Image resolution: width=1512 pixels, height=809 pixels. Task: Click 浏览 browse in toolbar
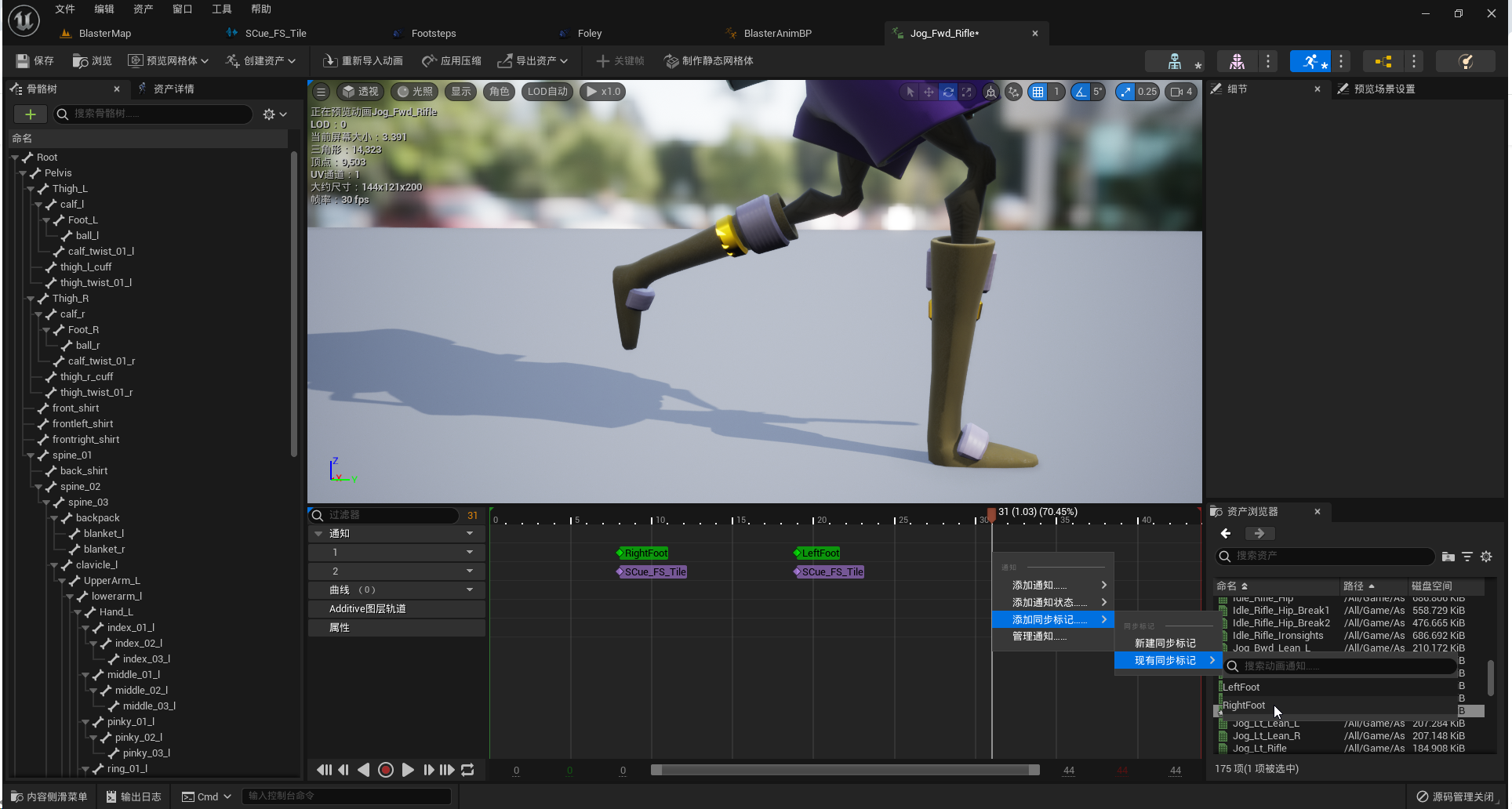click(x=93, y=61)
